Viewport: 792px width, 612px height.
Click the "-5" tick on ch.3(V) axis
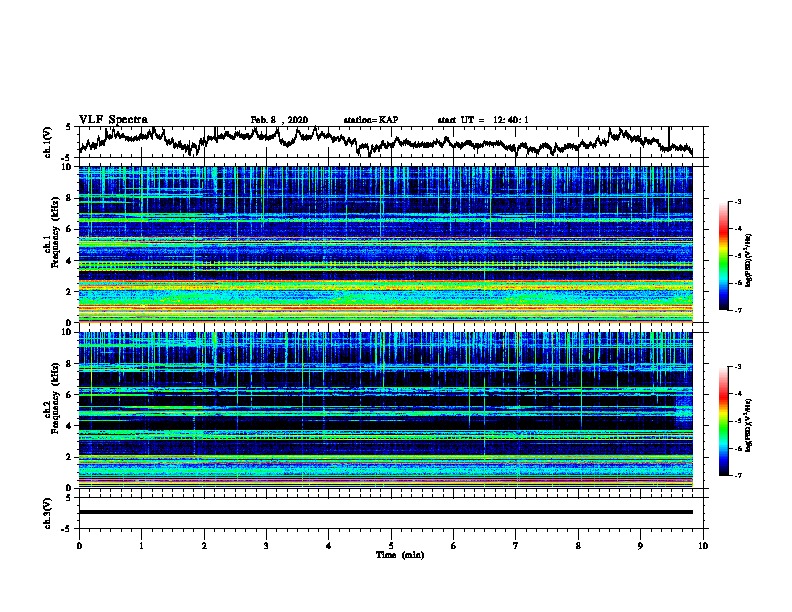point(68,529)
